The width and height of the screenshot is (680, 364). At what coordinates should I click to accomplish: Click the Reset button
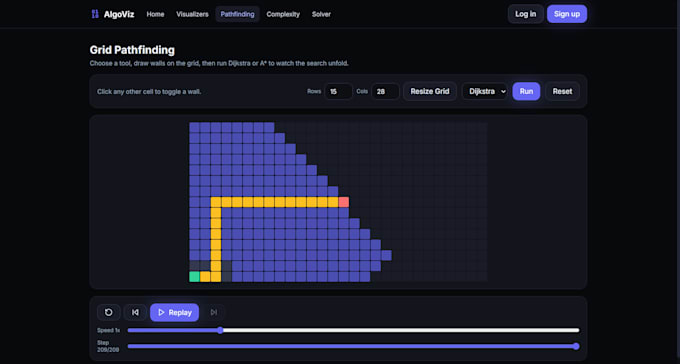tap(562, 91)
